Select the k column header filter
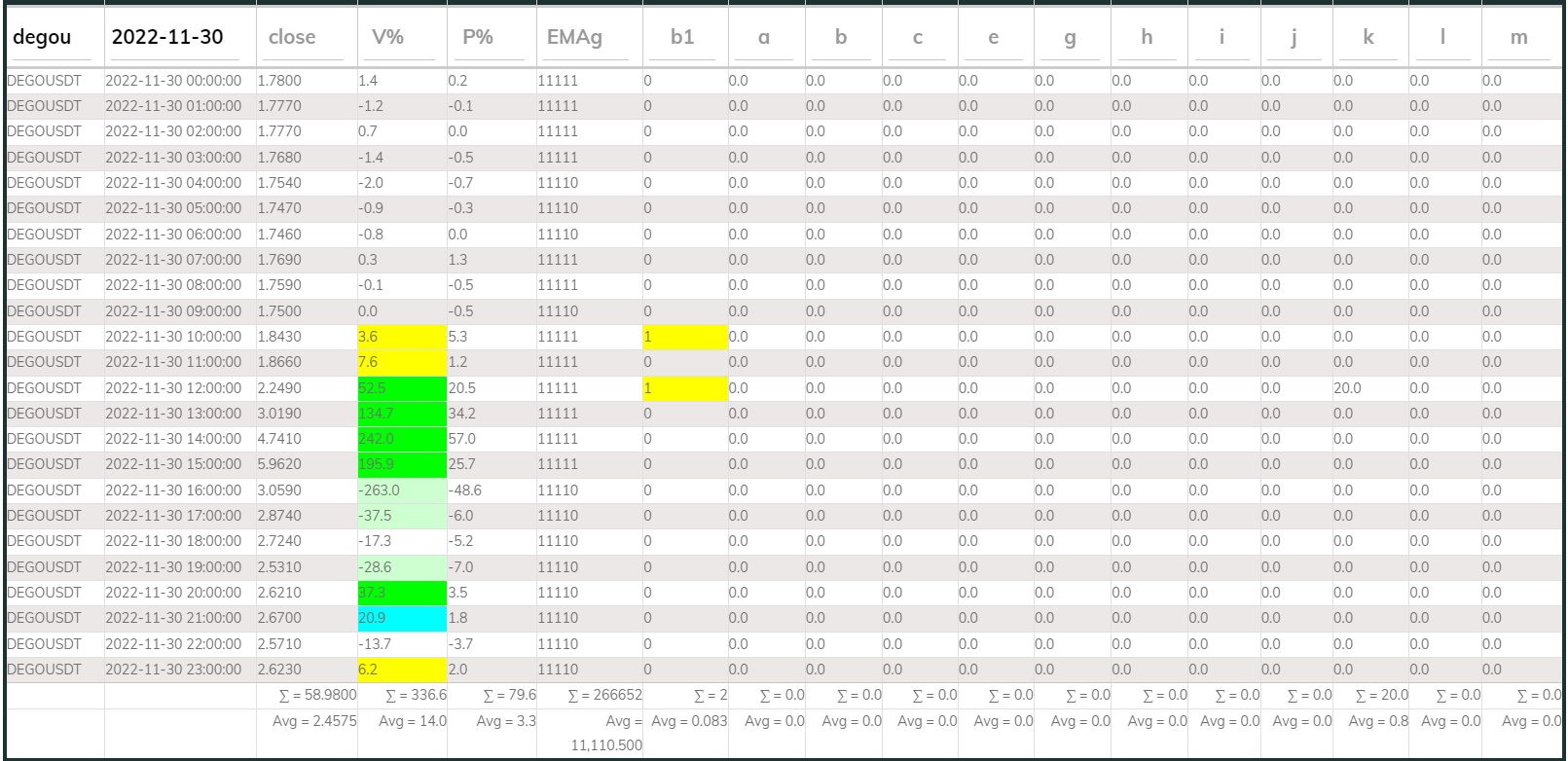The width and height of the screenshot is (1568, 761). pos(1368,38)
